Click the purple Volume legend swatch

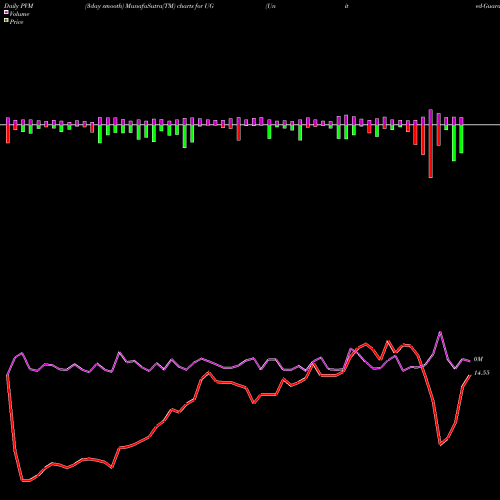pyautogui.click(x=6, y=12)
